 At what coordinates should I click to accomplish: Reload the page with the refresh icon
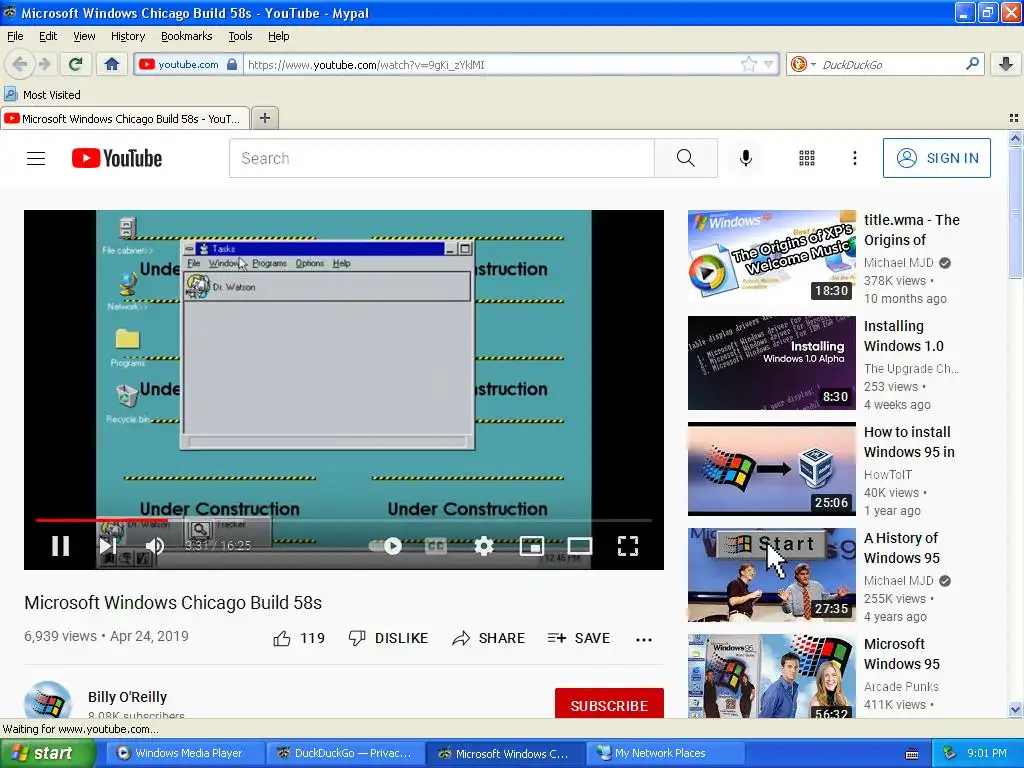[x=75, y=64]
